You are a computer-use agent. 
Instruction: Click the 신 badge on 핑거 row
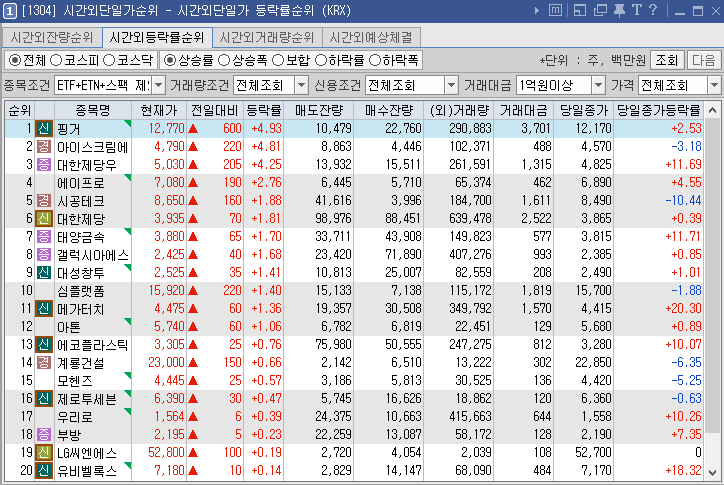tap(44, 128)
